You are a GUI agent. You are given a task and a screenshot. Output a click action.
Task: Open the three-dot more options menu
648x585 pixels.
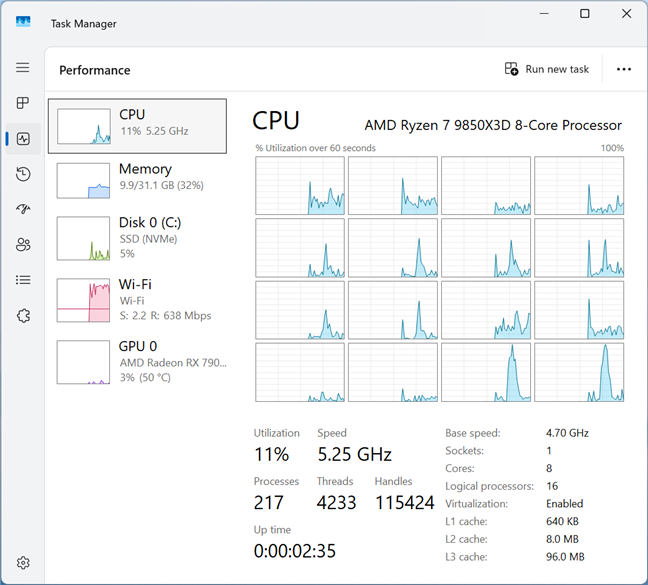[x=624, y=69]
